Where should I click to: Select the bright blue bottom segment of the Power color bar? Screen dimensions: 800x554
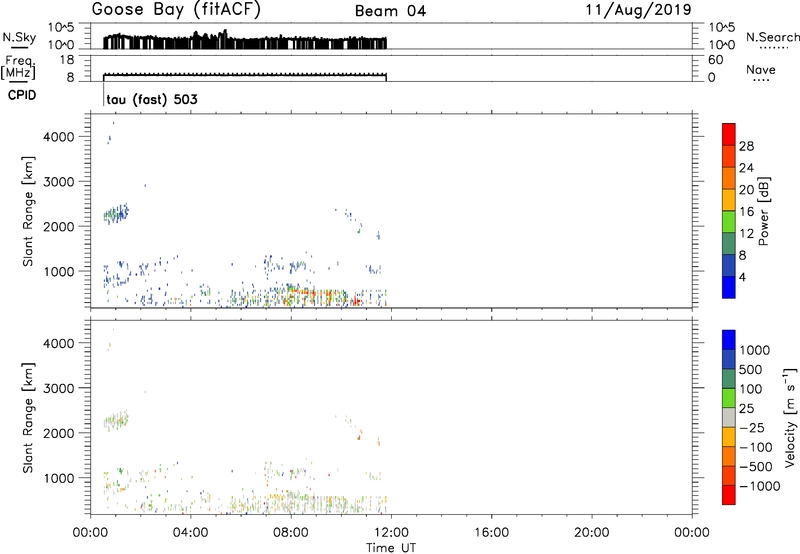click(x=729, y=287)
